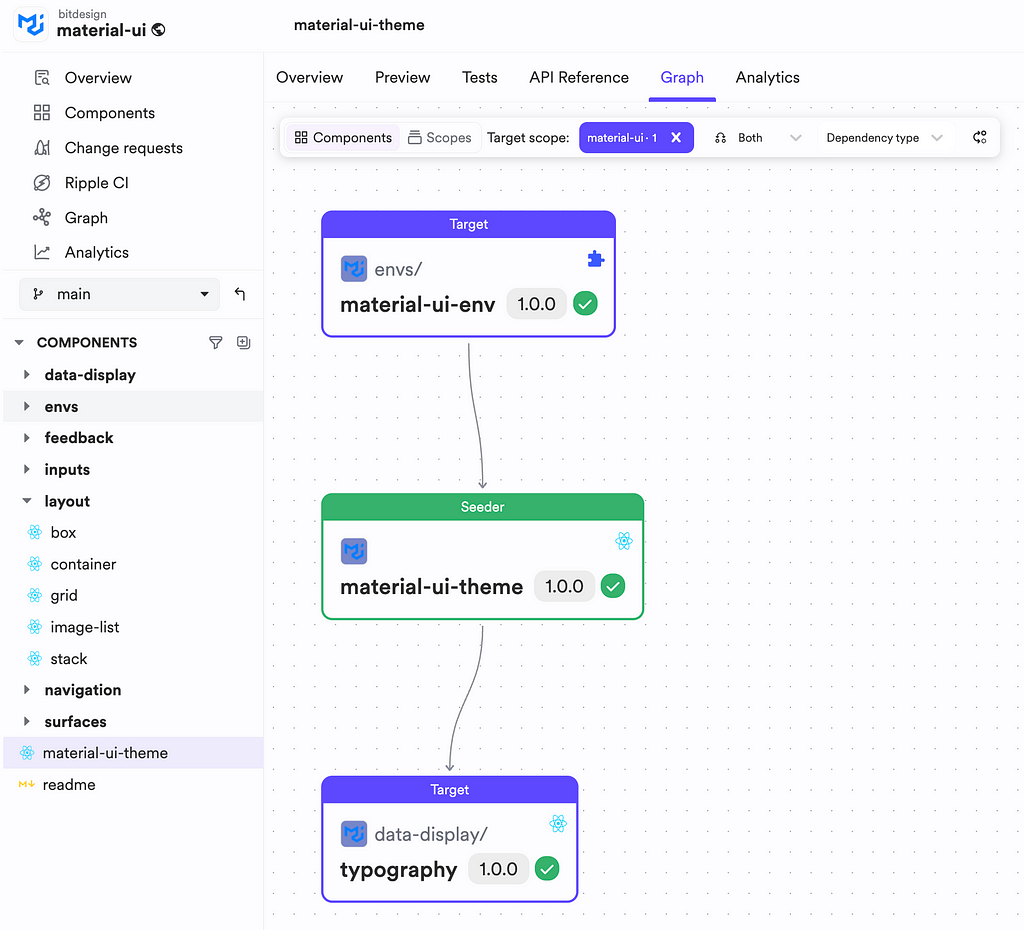Expand the feedback folder
Viewport: 1024px width, 930px height.
coord(27,438)
